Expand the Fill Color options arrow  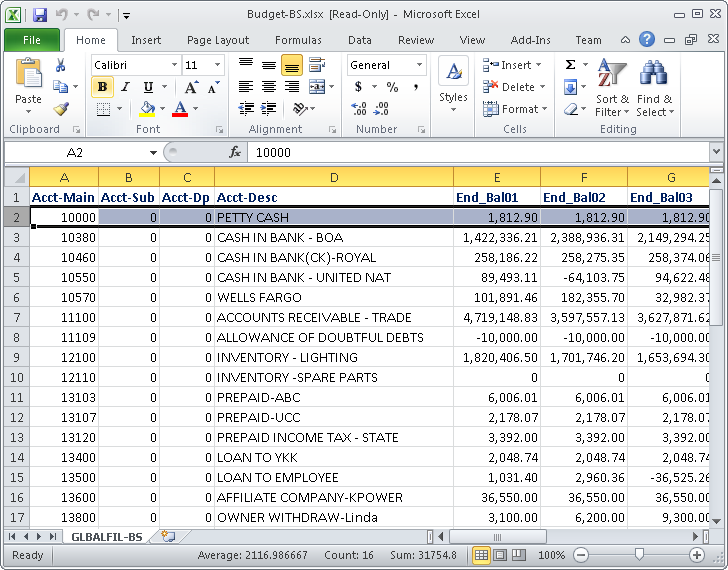click(x=162, y=109)
